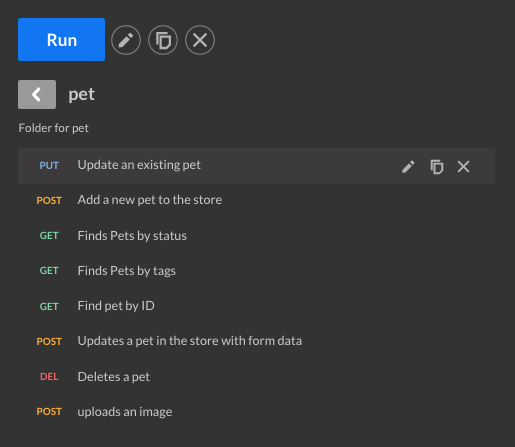This screenshot has width=515, height=447.
Task: Click the DEL method label
Action: coord(49,377)
